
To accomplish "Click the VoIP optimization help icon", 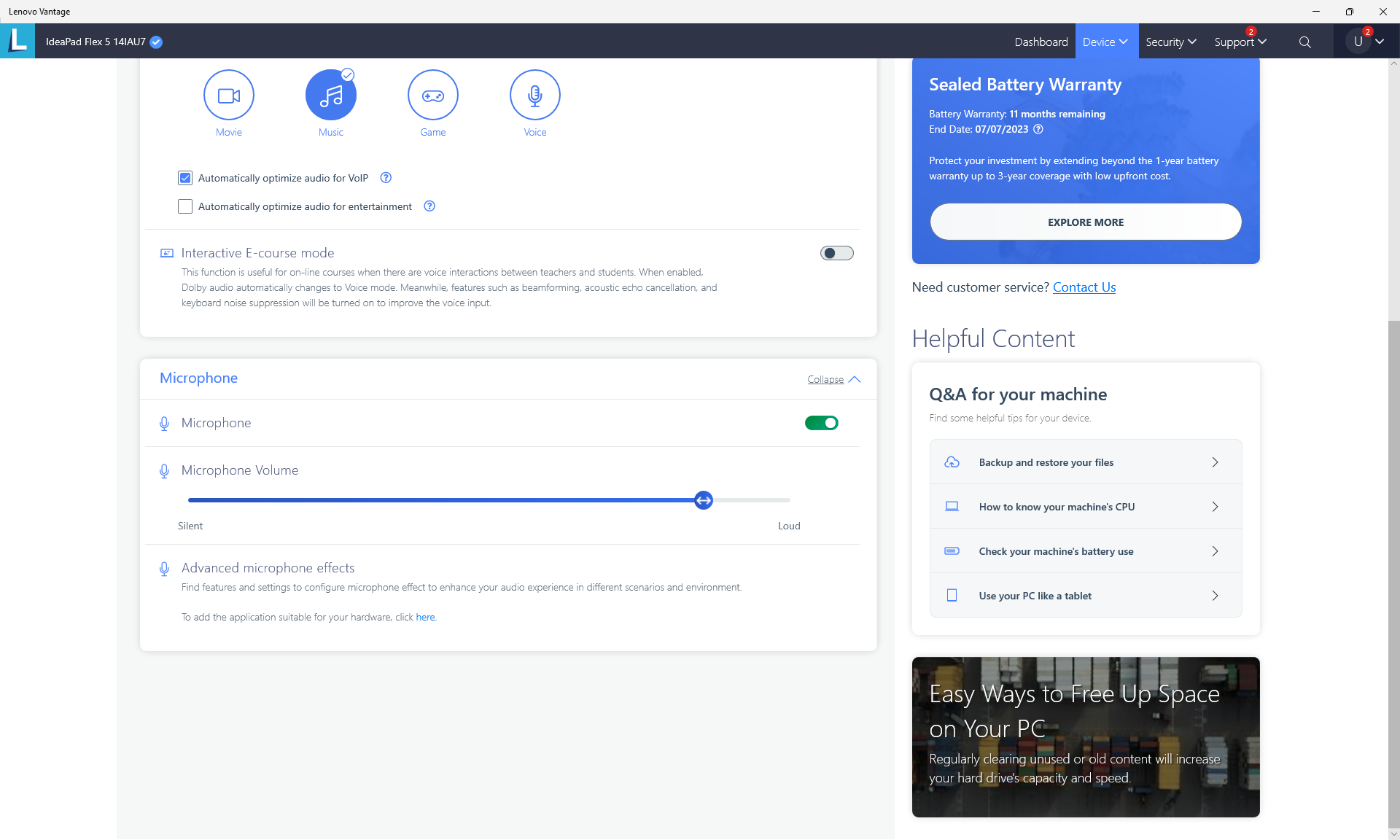I will [x=386, y=178].
